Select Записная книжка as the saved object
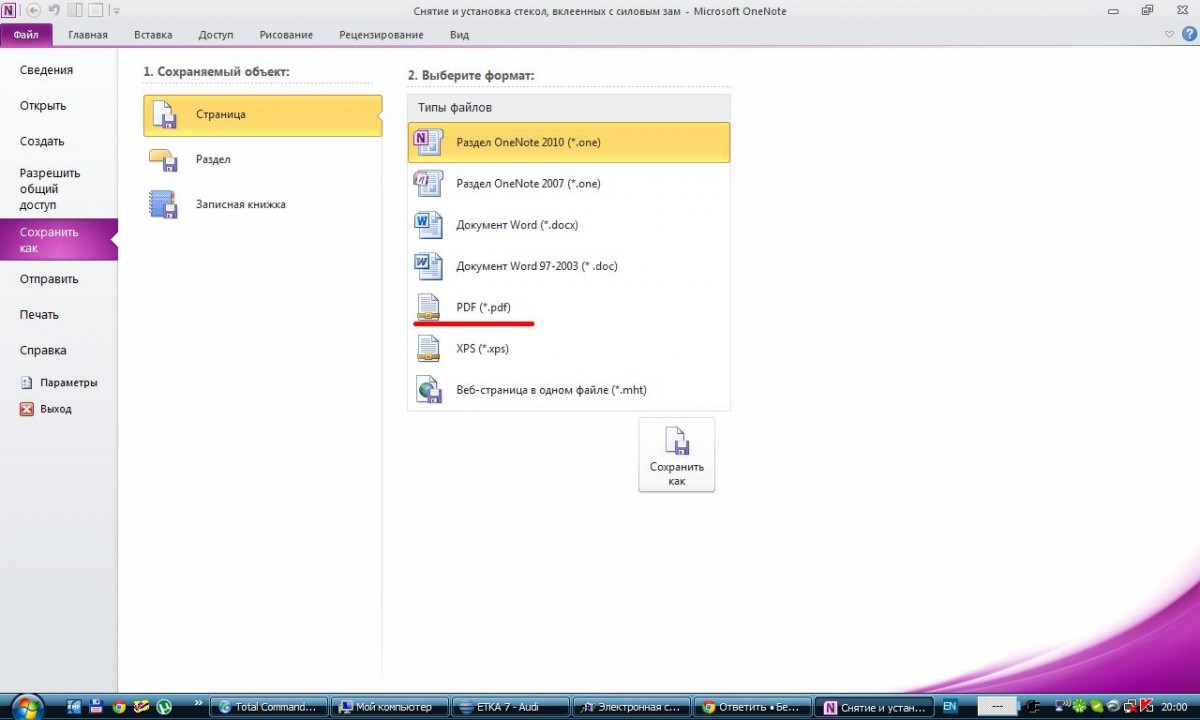Image resolution: width=1200 pixels, height=720 pixels. 262,204
